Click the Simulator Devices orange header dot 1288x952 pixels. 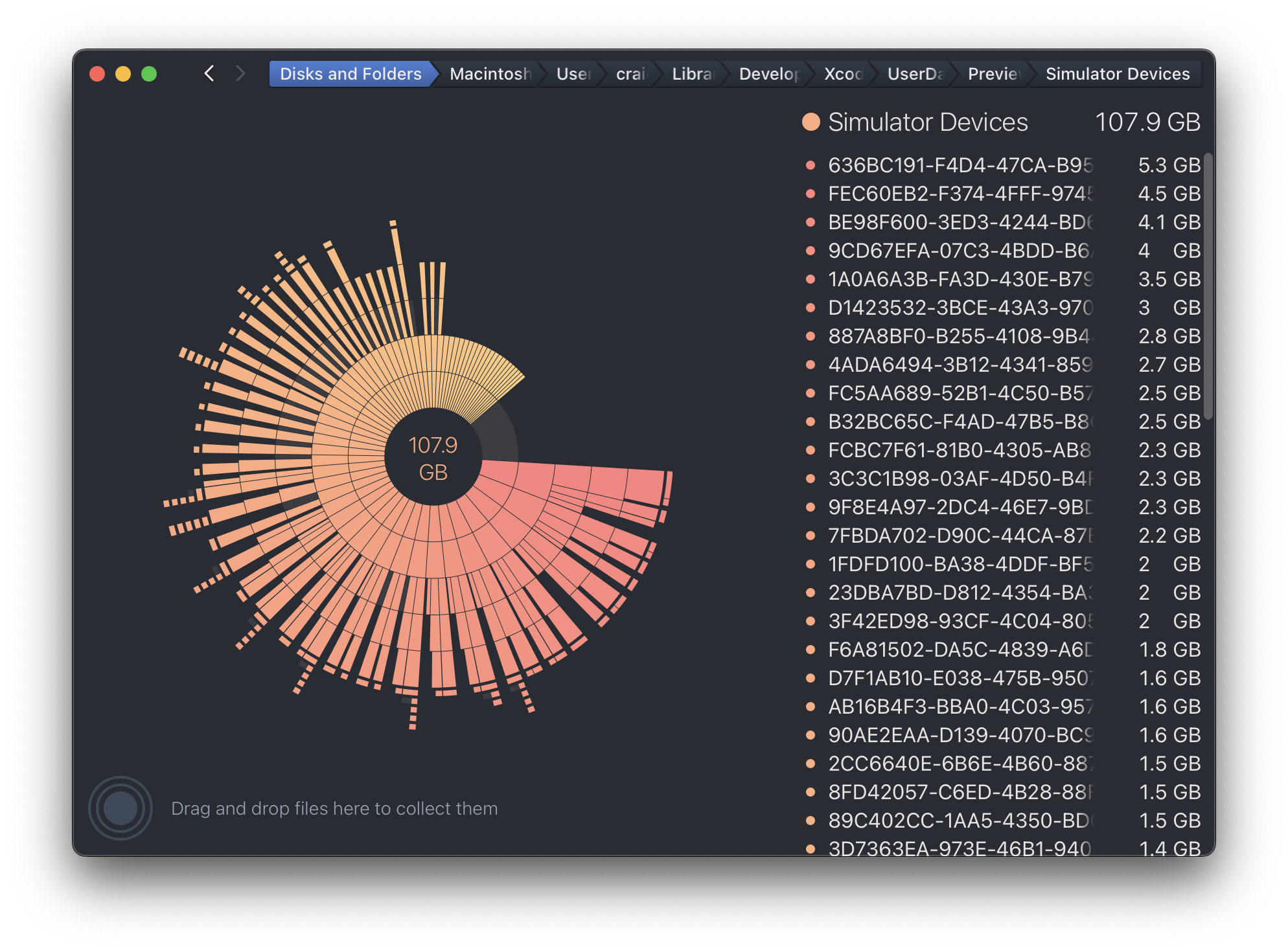point(811,122)
